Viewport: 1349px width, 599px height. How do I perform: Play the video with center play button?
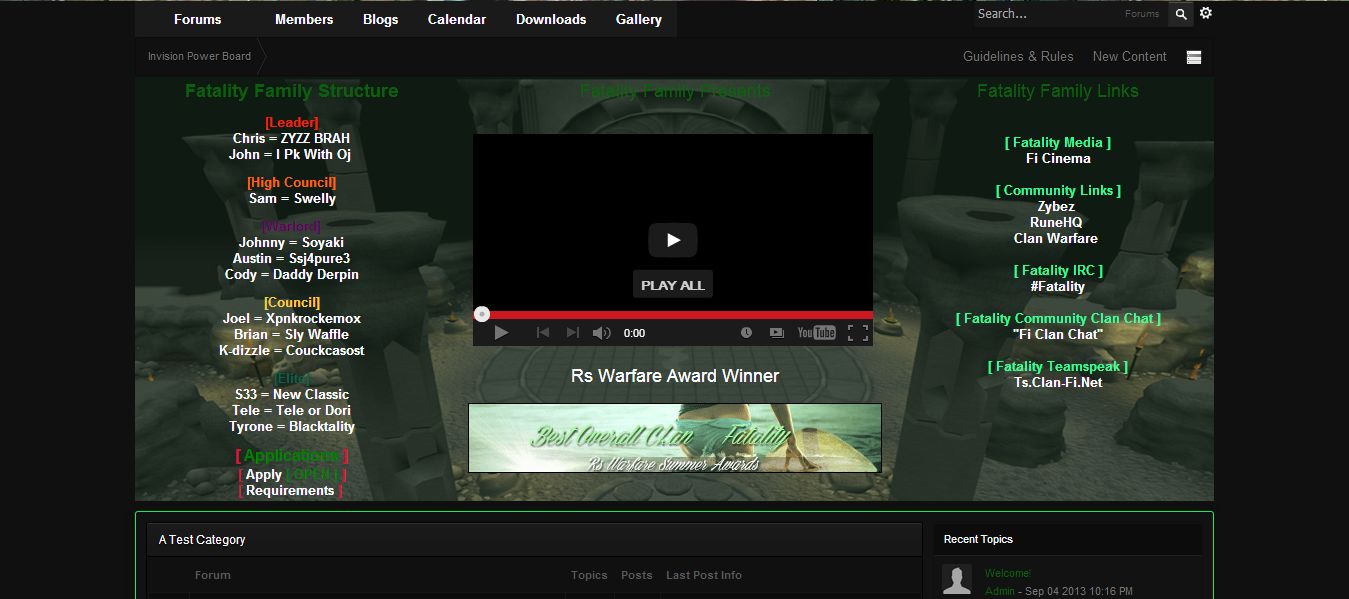(x=673, y=240)
